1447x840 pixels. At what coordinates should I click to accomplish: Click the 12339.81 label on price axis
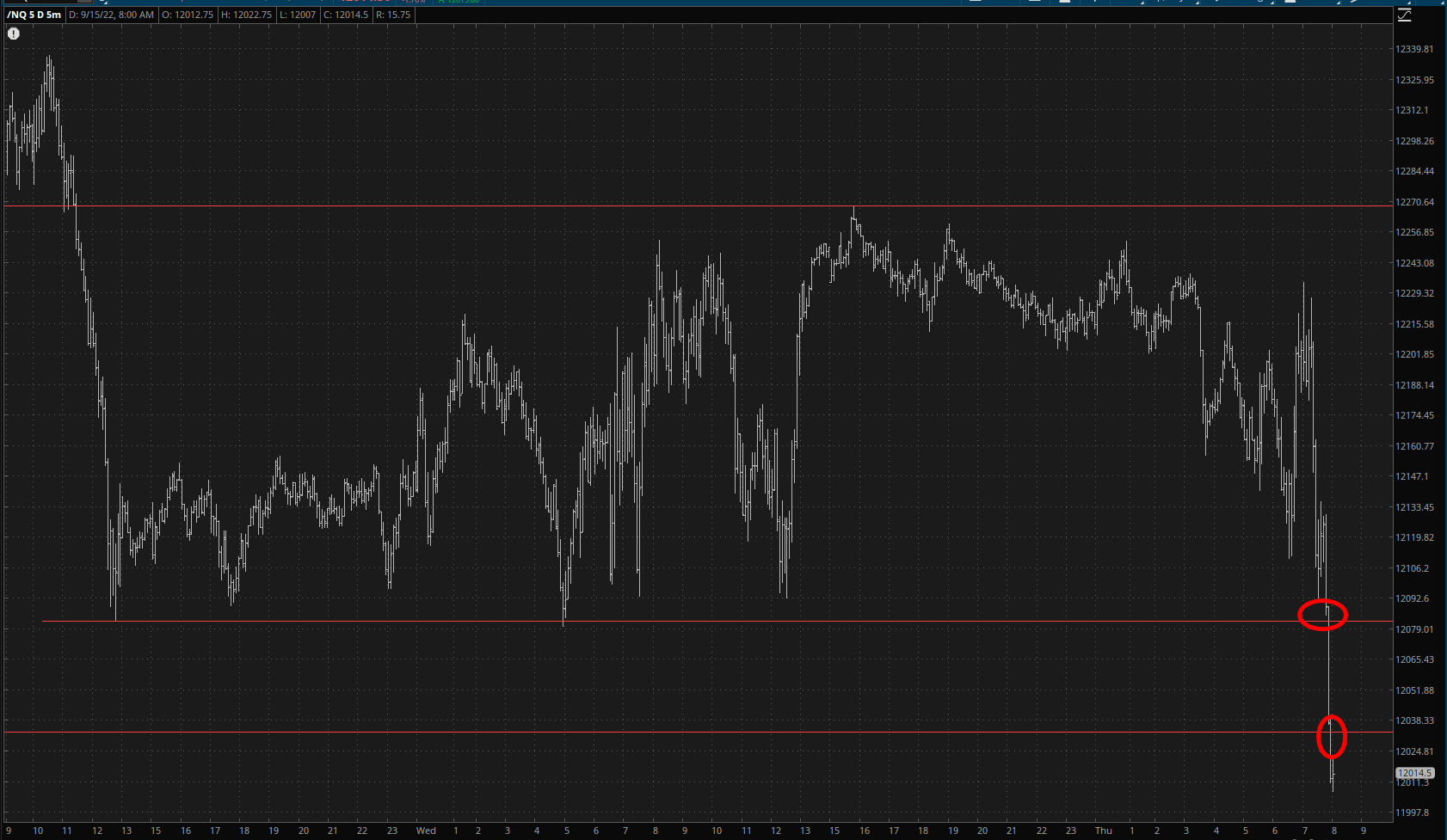coord(1414,49)
